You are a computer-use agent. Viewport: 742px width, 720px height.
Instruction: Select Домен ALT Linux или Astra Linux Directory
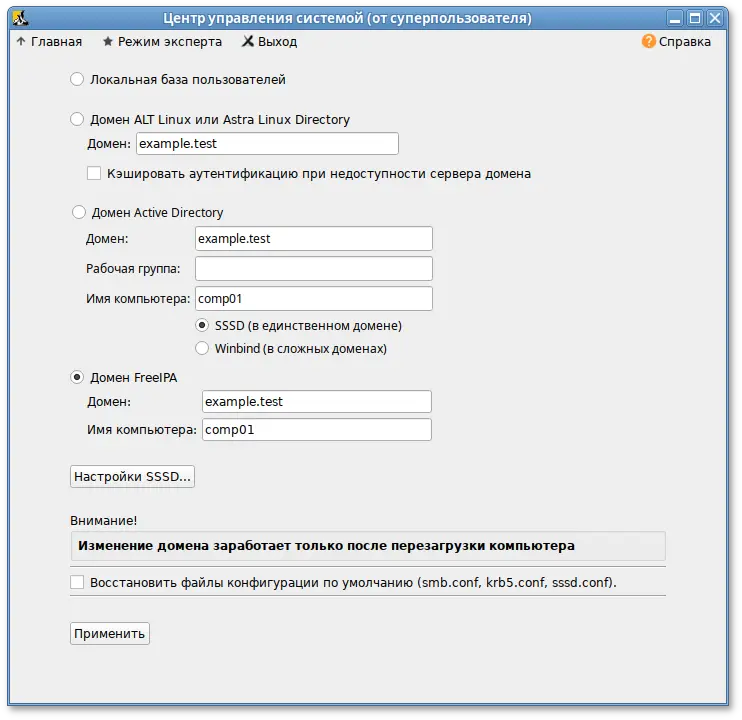(78, 120)
